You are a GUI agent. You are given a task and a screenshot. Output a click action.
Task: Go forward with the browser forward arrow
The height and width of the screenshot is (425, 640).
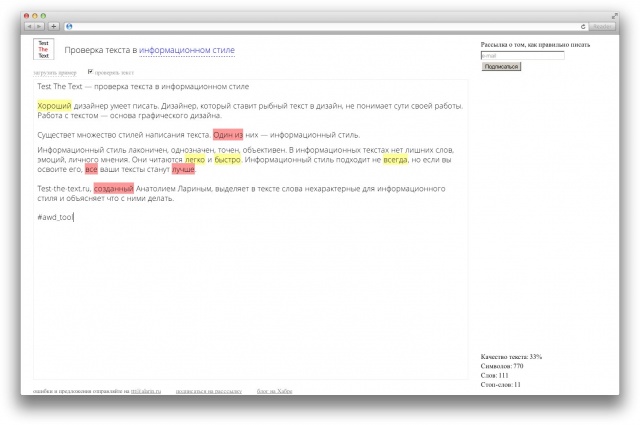click(39, 27)
